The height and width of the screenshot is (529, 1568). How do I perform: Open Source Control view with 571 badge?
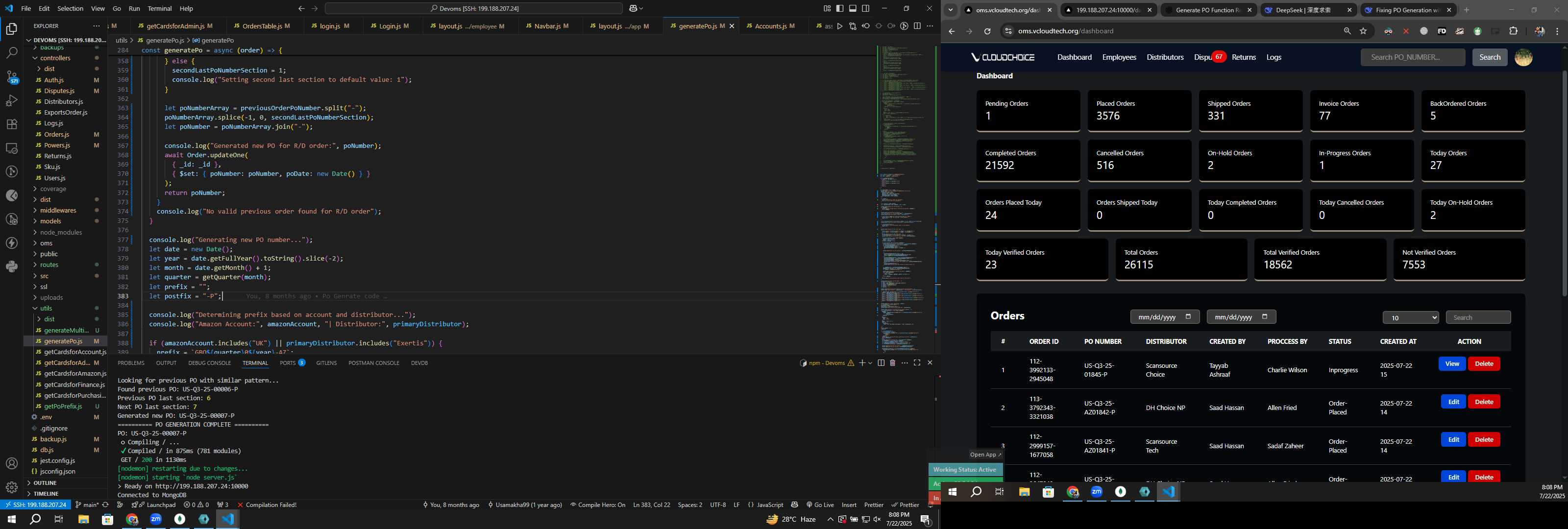tap(12, 77)
